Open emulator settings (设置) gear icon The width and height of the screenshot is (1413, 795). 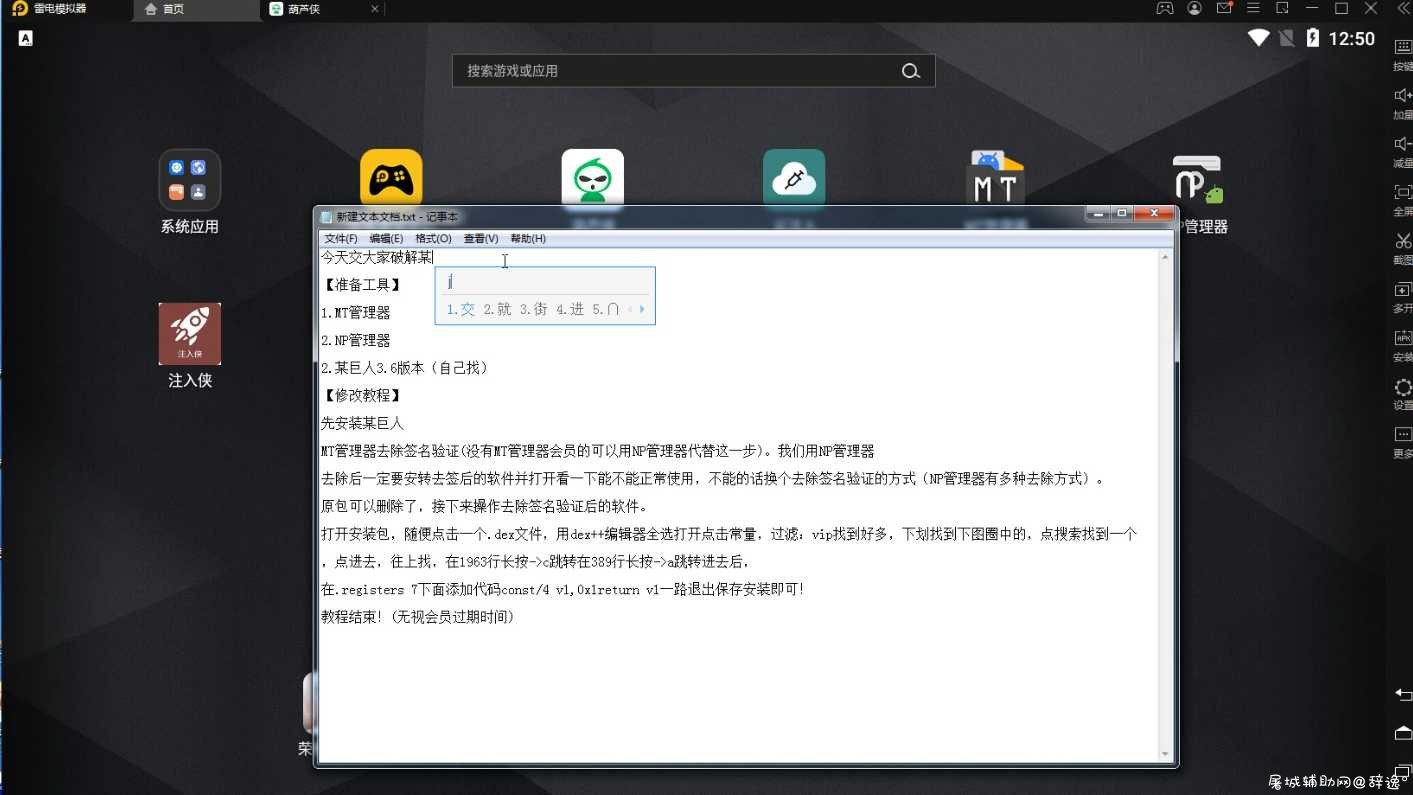[1403, 387]
